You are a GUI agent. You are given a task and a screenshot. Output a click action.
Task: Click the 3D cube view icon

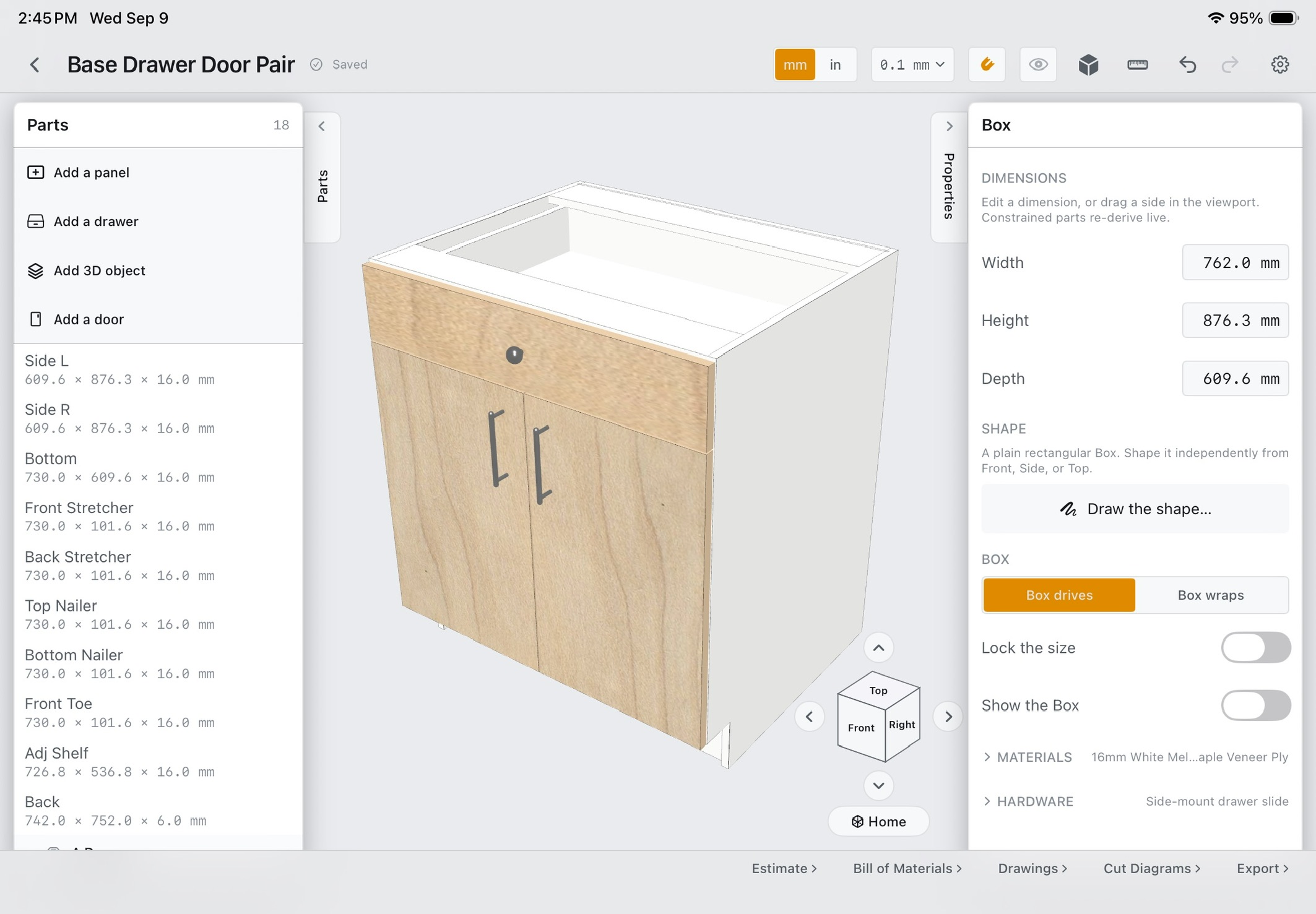1088,64
